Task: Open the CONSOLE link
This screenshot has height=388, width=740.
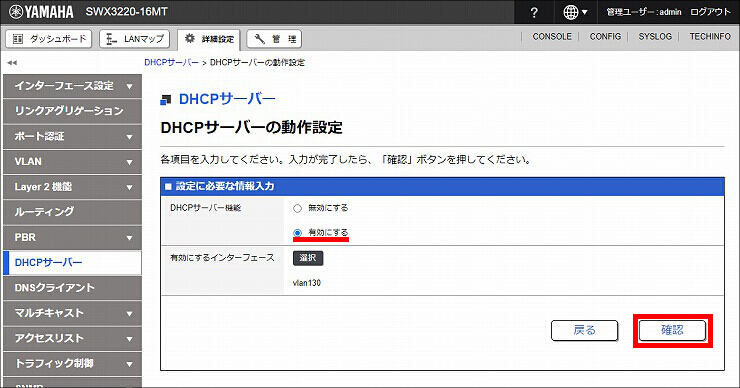Action: tap(552, 36)
